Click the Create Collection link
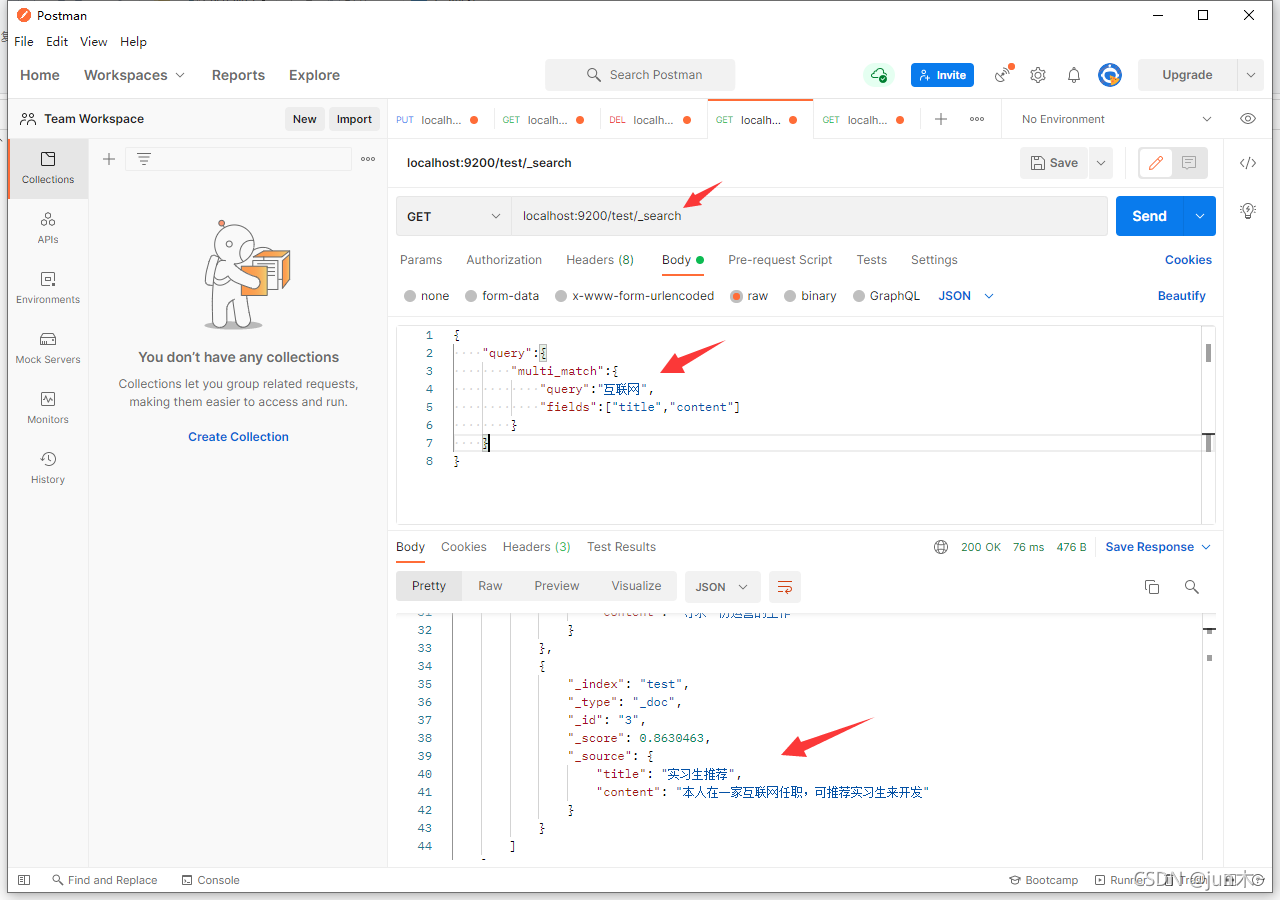Image resolution: width=1280 pixels, height=900 pixels. click(x=238, y=437)
